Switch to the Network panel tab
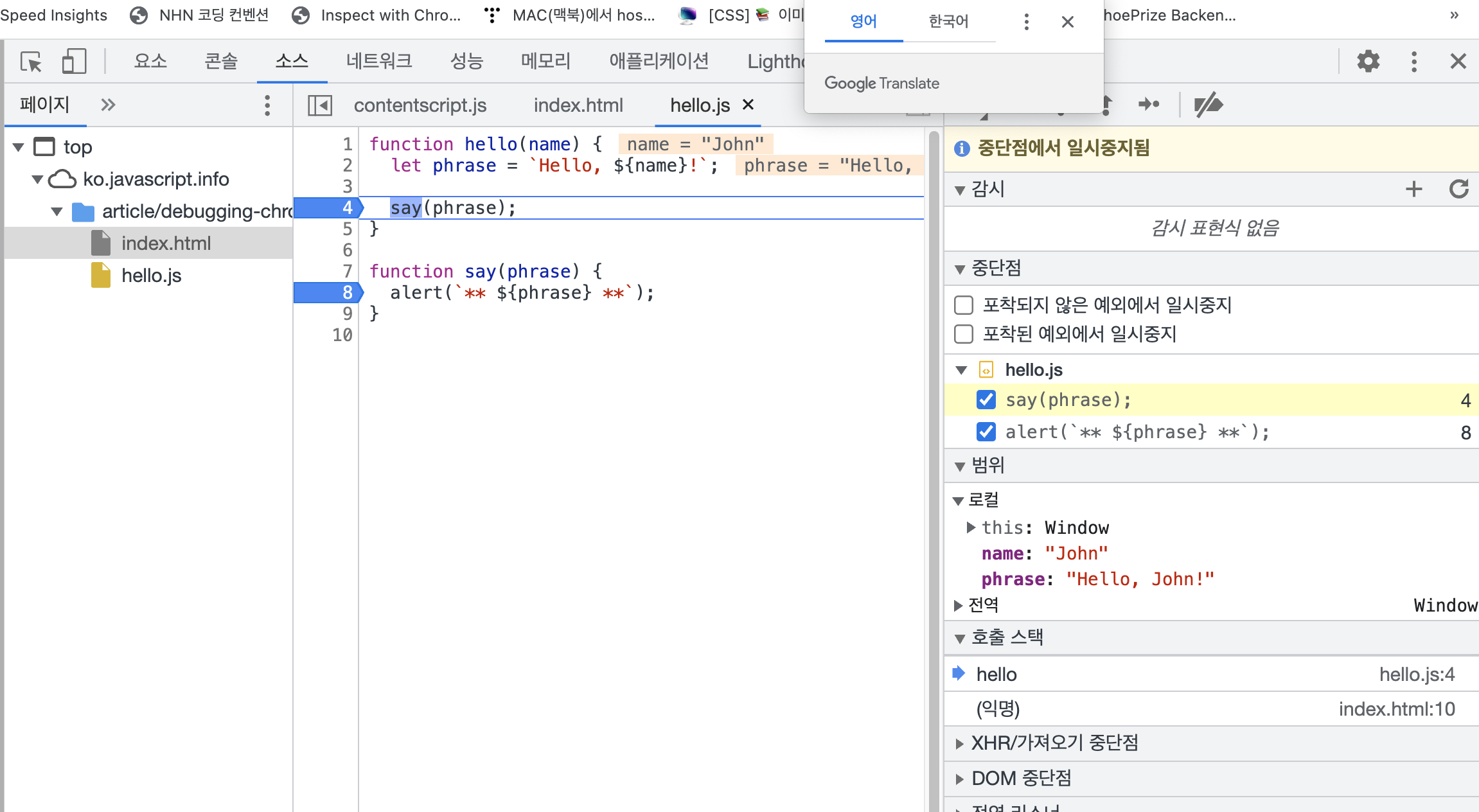 click(378, 62)
